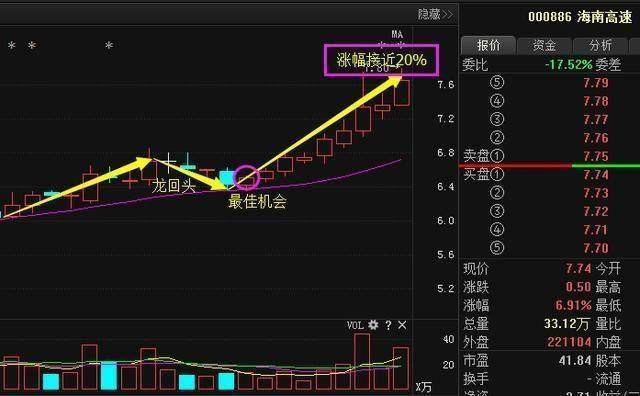
Task: Click stock title 000886 海南高速
Action: [580, 17]
